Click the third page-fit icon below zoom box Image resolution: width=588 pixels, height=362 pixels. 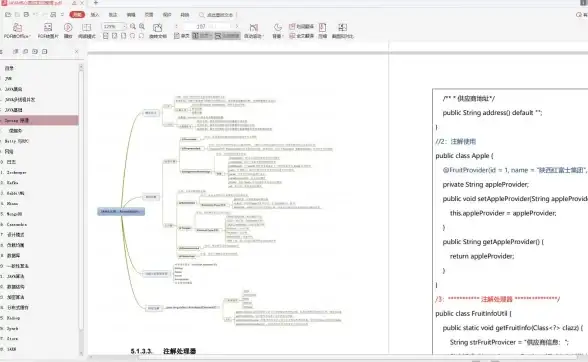(124, 36)
